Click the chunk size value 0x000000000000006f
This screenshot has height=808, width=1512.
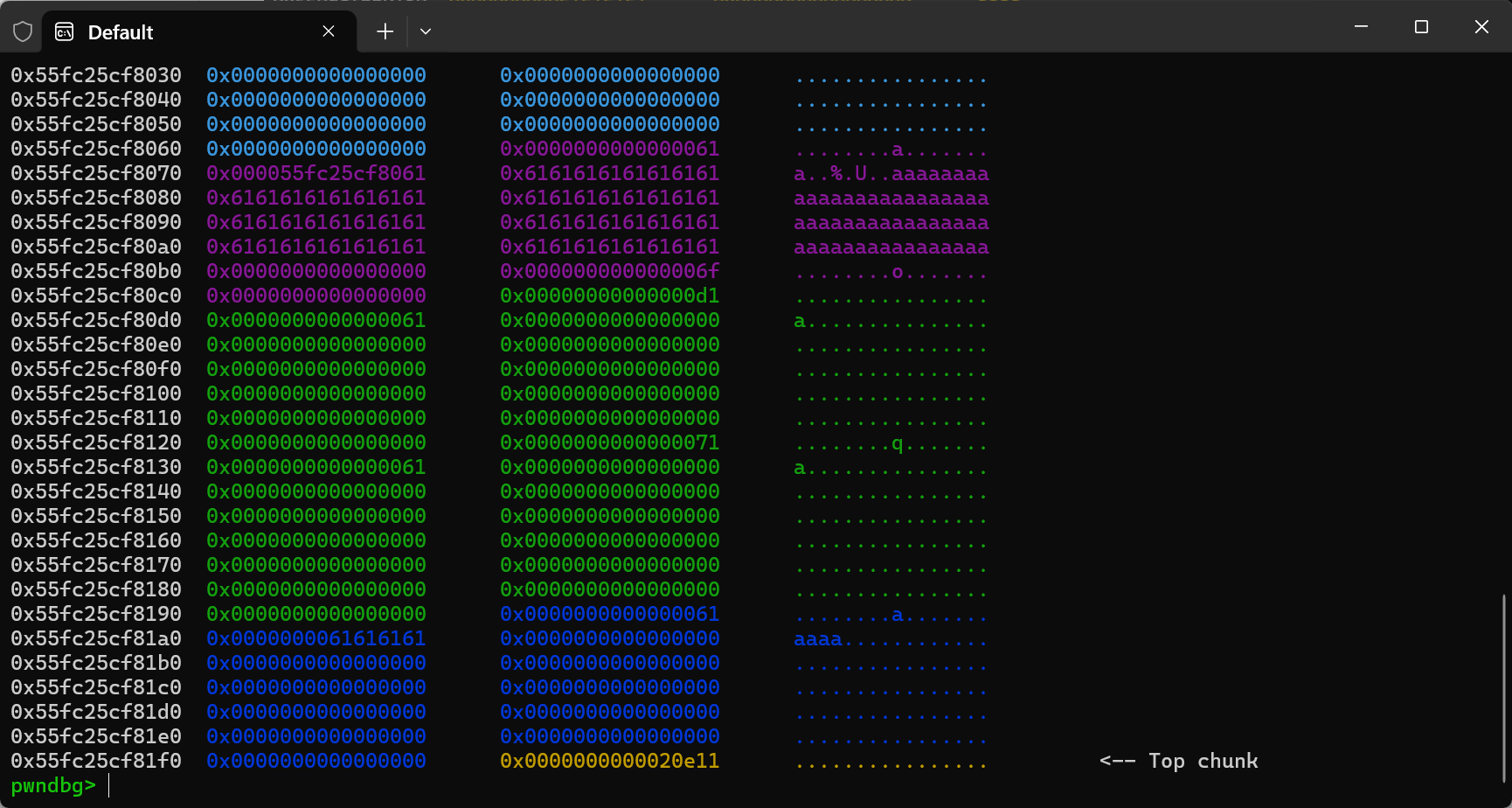(610, 271)
